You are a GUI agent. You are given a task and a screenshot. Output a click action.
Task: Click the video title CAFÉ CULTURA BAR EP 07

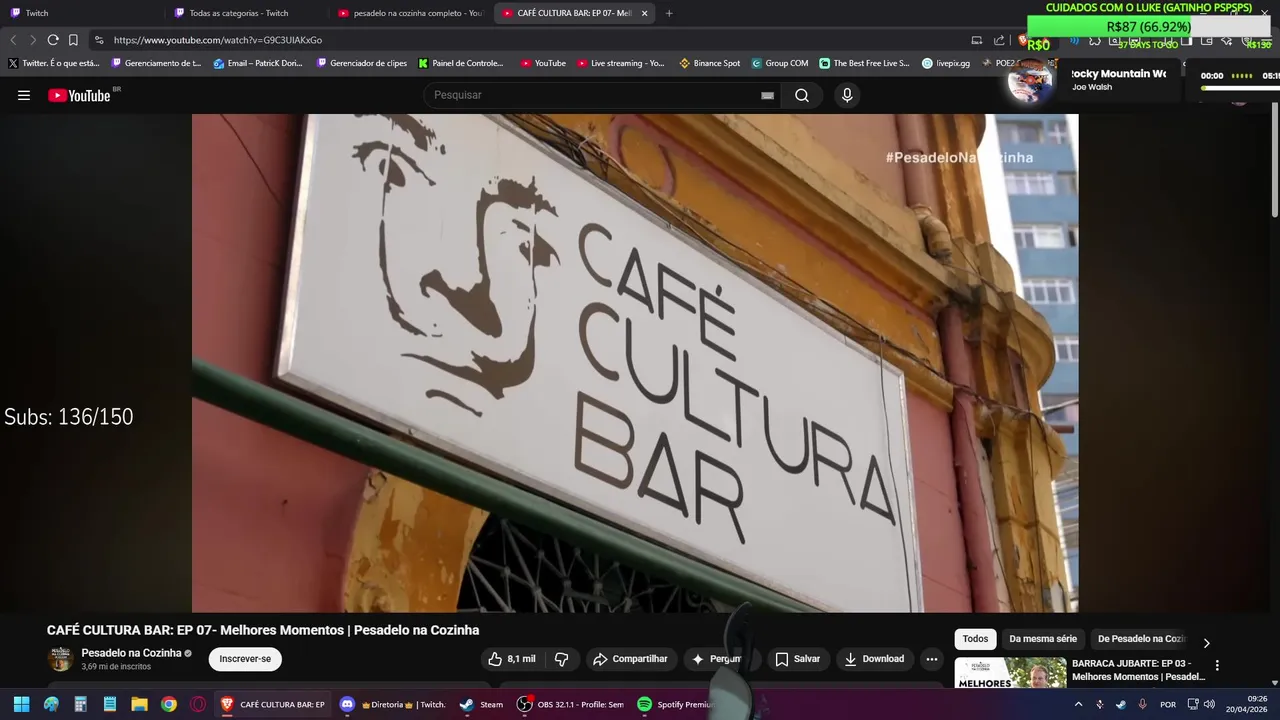point(263,630)
